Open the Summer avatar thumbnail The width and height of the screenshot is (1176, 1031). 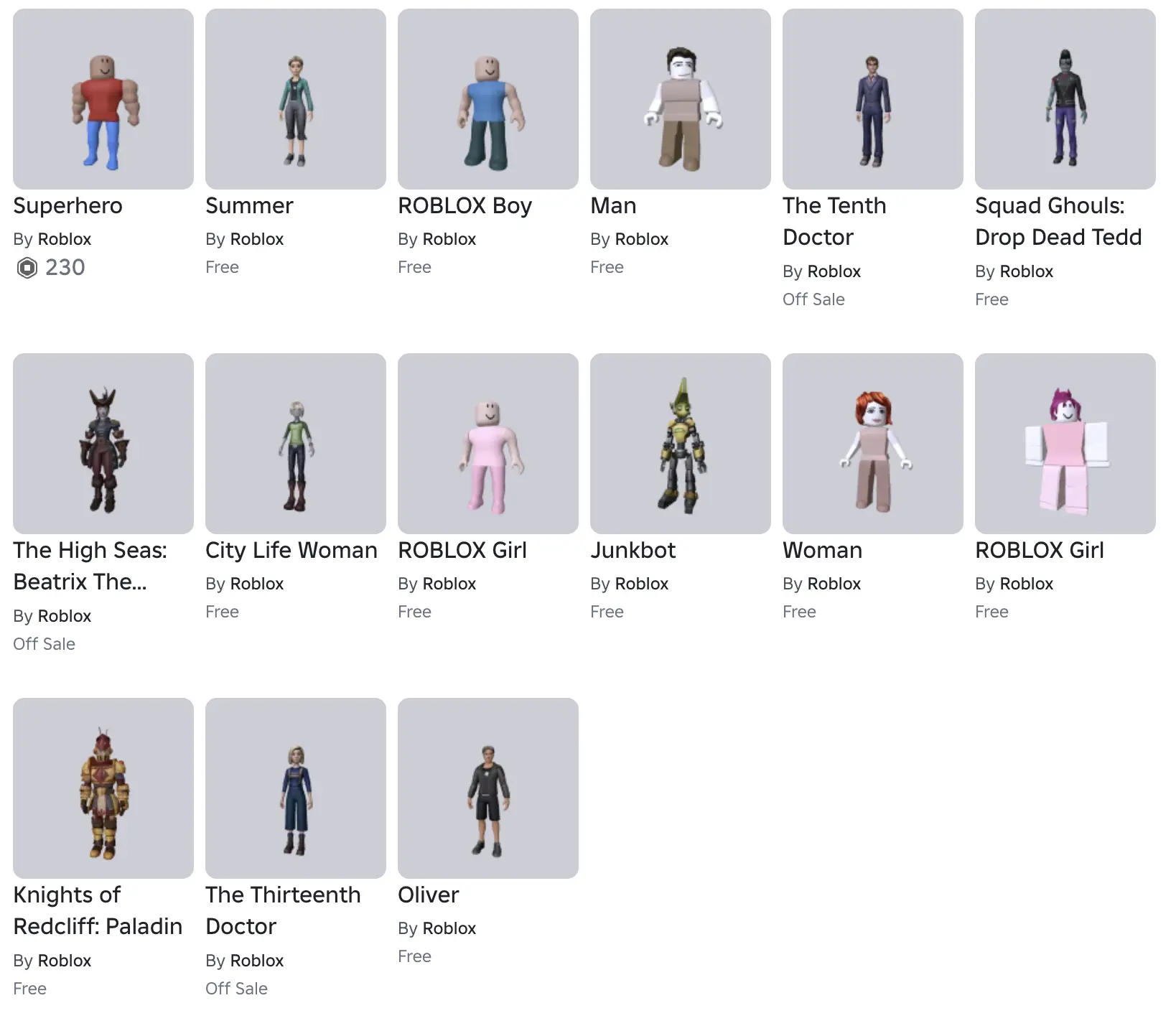(x=296, y=99)
